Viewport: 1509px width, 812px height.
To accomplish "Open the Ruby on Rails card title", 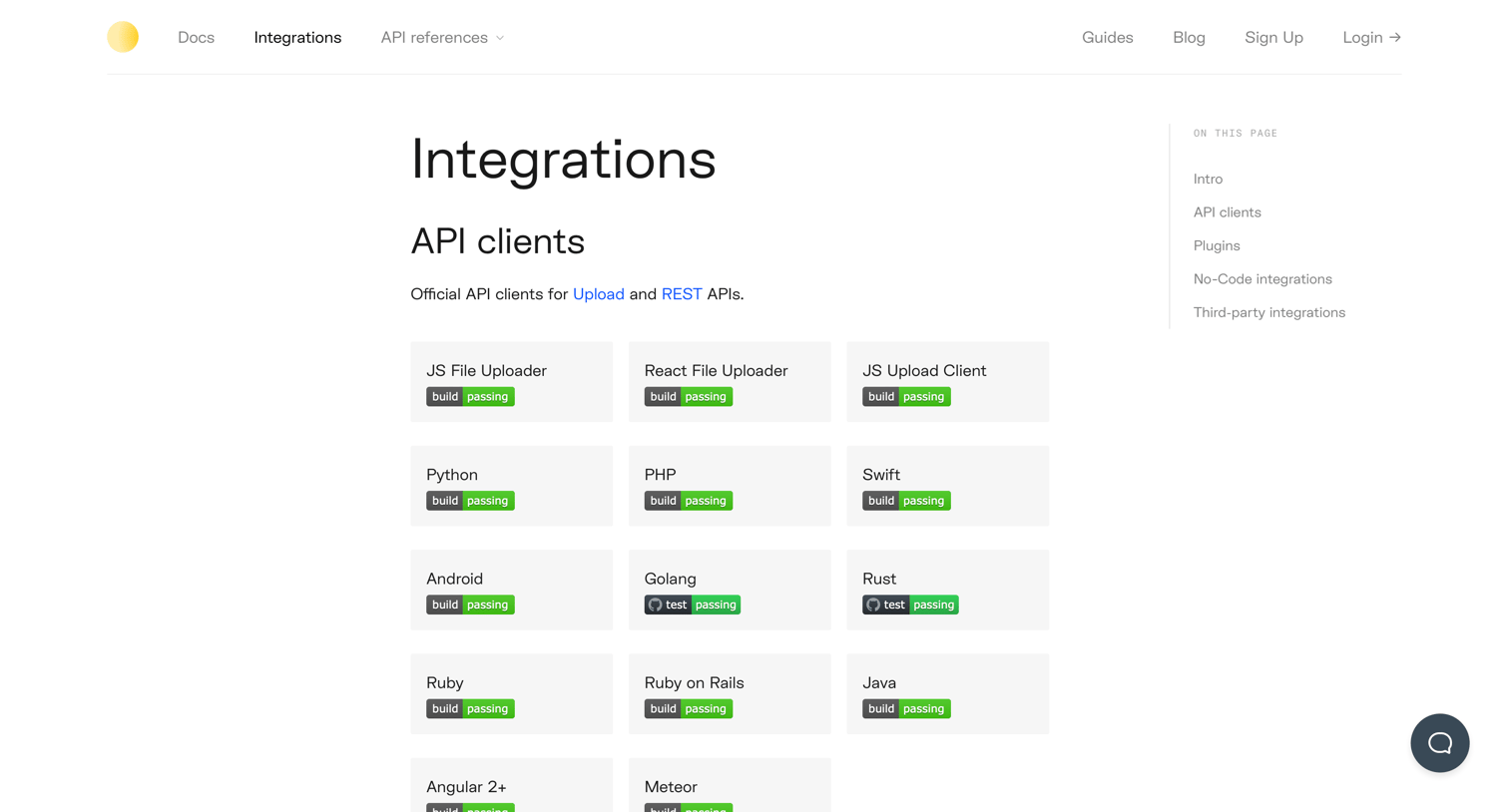I will 694,683.
